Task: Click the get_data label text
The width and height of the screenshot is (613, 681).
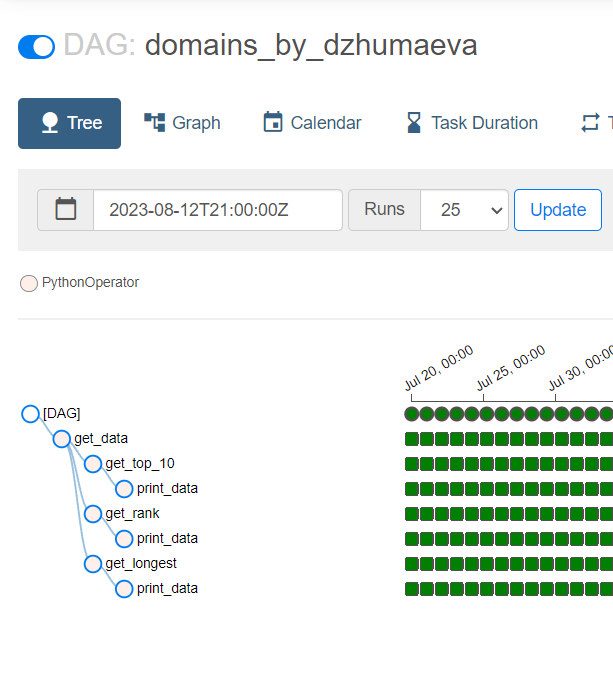Action: pyautogui.click(x=101, y=438)
